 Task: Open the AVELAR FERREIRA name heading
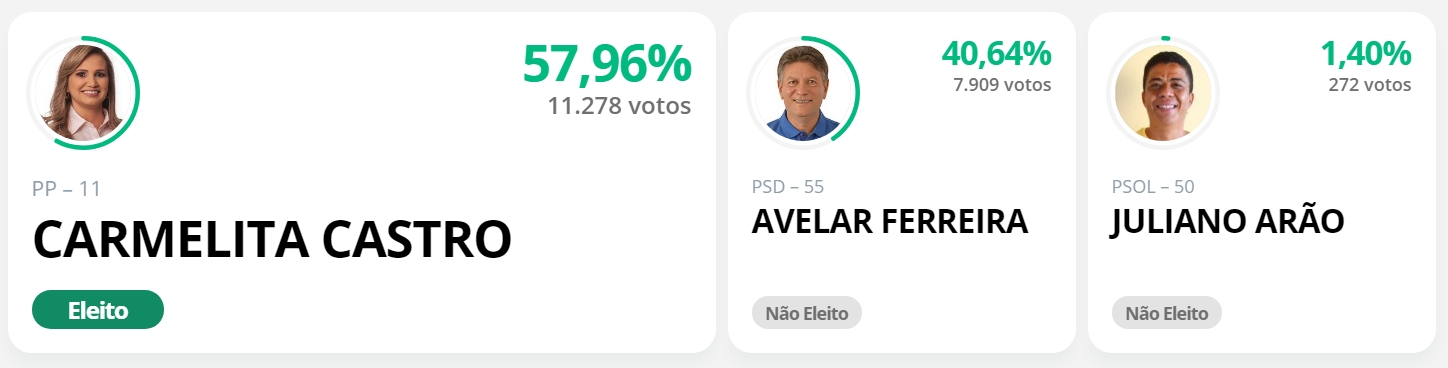point(890,222)
